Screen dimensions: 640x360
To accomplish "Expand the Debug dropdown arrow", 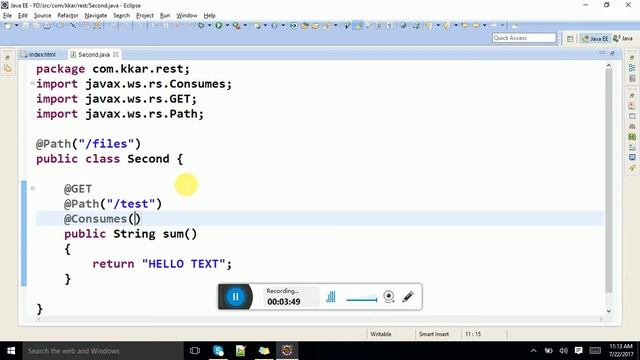I will [209, 26].
